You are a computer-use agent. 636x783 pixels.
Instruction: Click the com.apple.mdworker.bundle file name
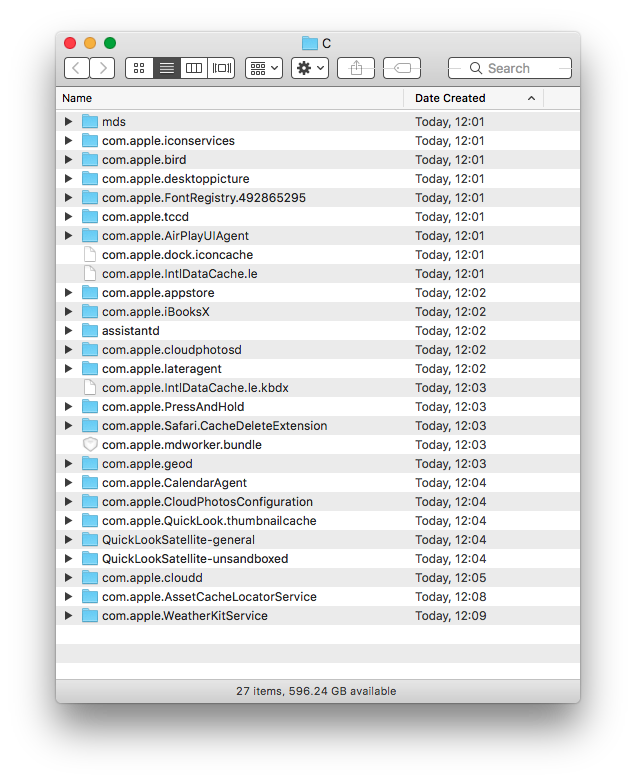pyautogui.click(x=182, y=444)
